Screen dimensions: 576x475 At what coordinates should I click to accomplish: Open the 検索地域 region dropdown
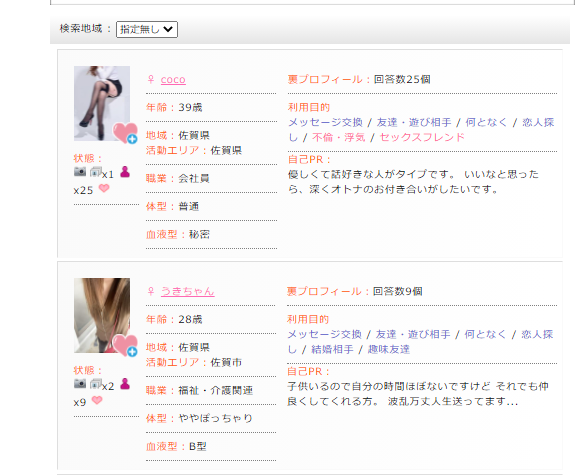point(147,29)
